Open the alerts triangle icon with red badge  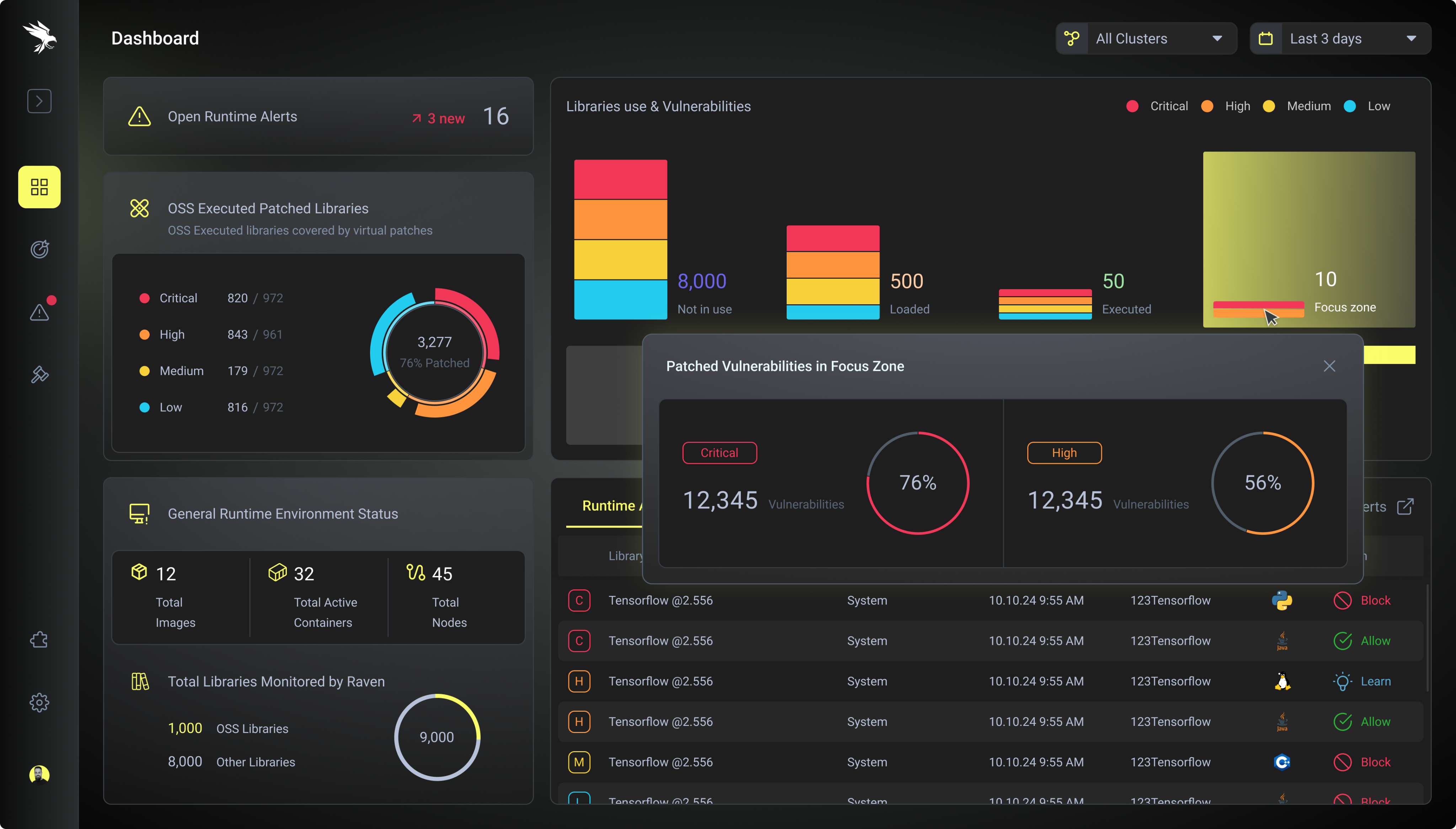(x=39, y=311)
